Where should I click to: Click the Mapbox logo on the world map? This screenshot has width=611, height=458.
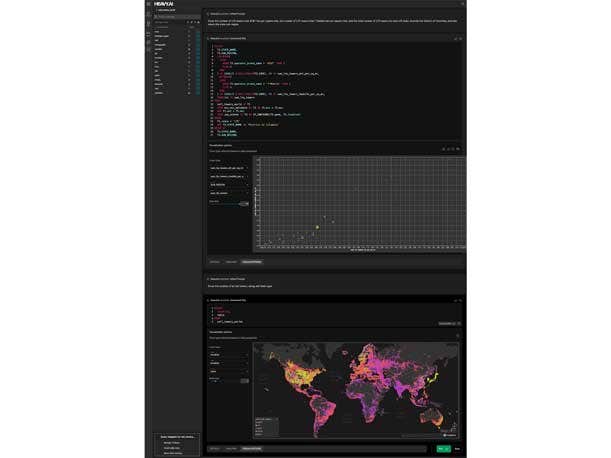451,435
